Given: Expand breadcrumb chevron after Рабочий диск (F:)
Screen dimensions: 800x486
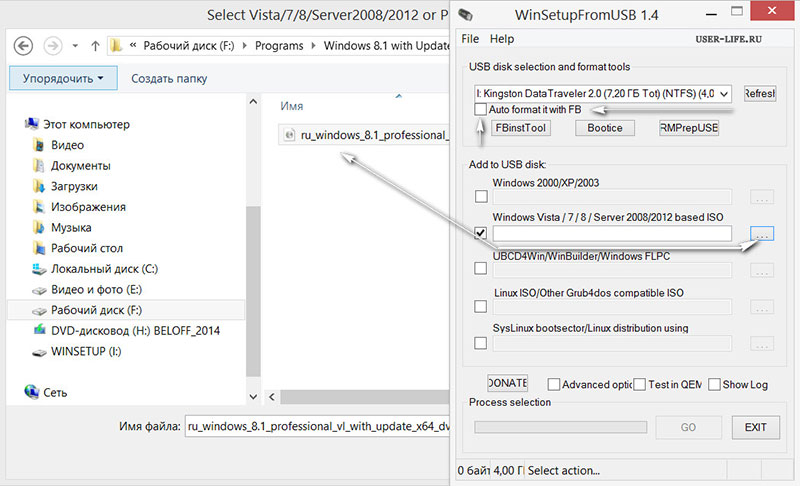Looking at the screenshot, I should point(244,46).
